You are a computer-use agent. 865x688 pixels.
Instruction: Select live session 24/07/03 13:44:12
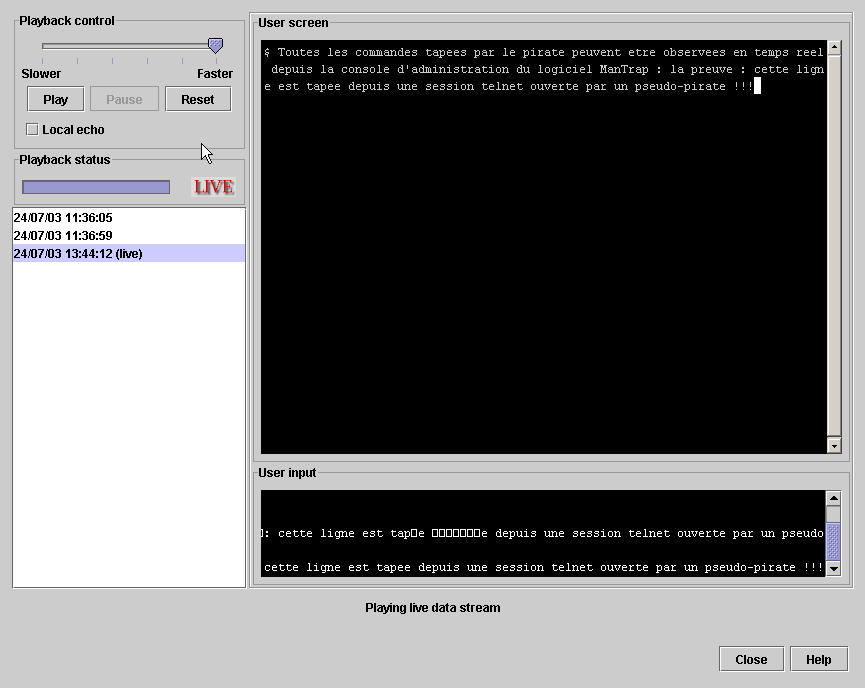(129, 253)
